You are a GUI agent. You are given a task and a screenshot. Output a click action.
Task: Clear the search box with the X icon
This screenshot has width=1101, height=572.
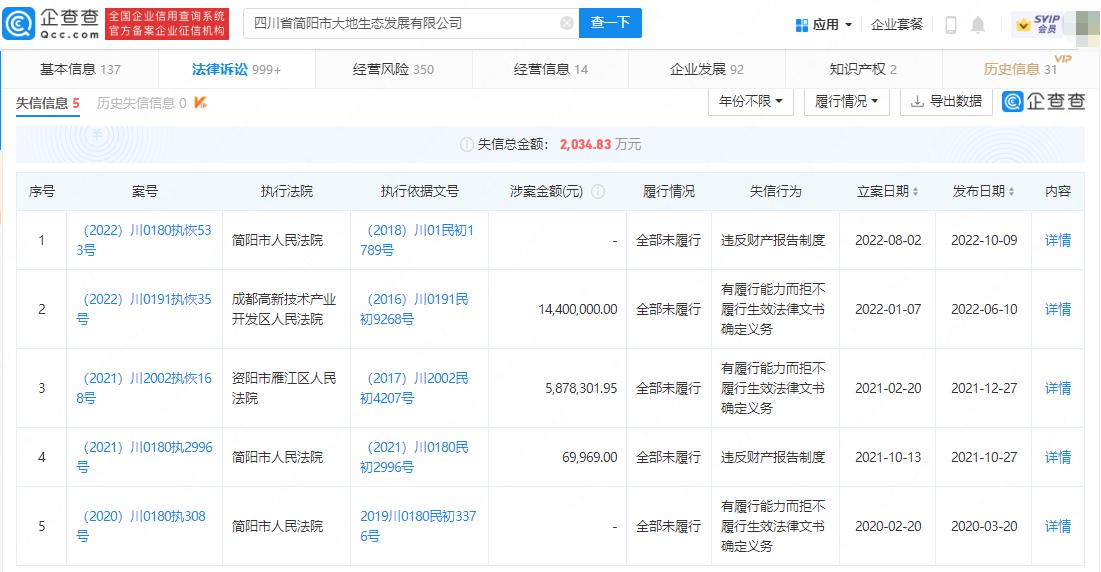pos(567,23)
